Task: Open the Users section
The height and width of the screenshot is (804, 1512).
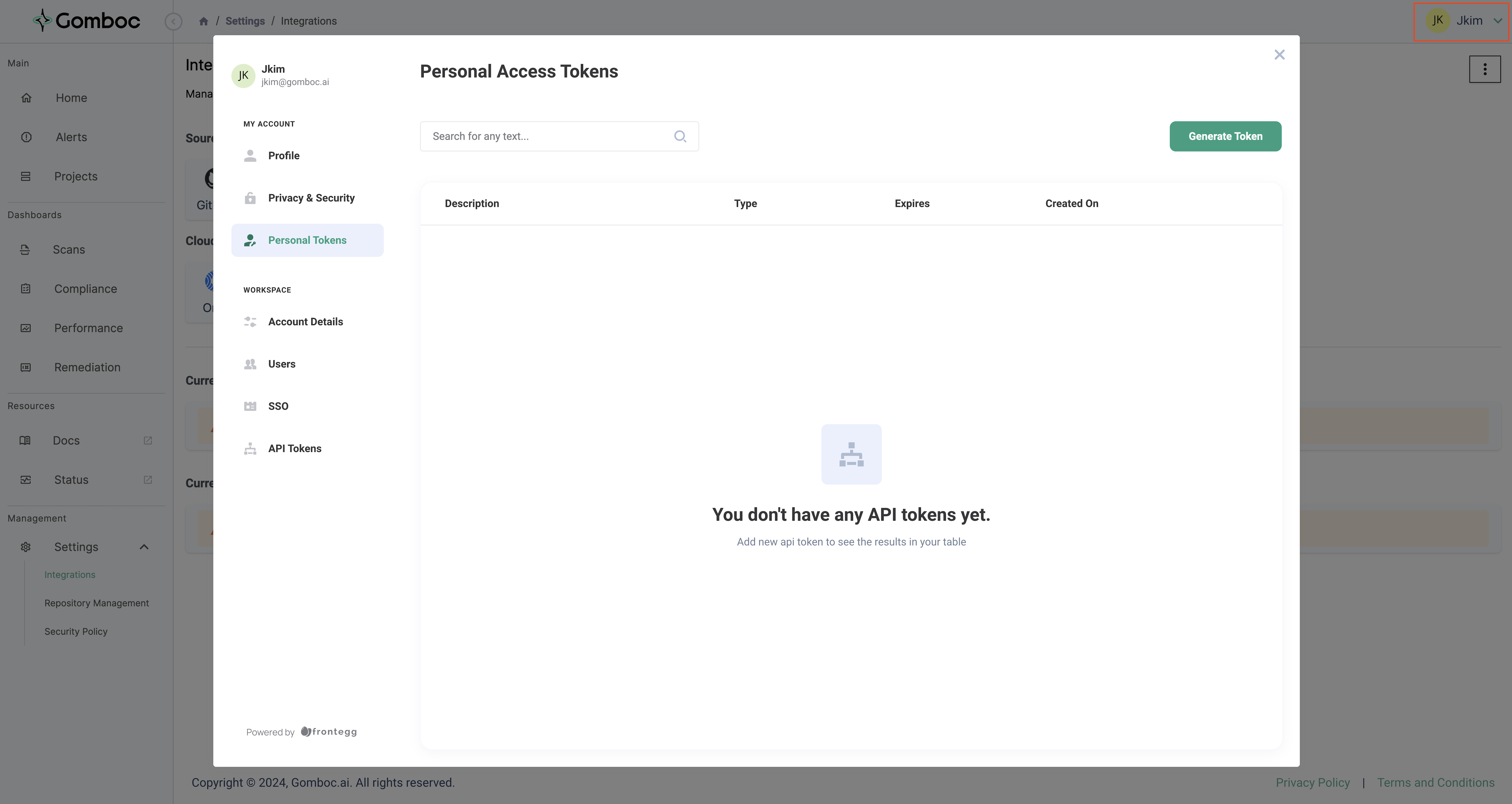Action: click(307, 364)
